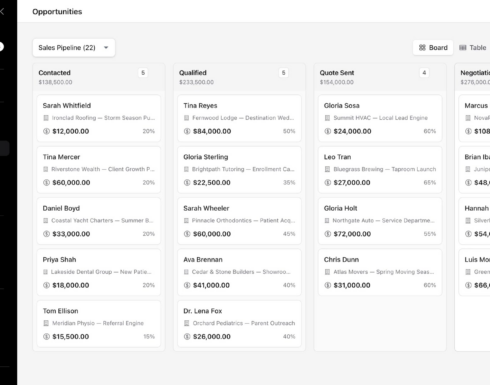Click the $72,000.00 amount on Gloria Holt
The image size is (490, 385).
tap(352, 234)
